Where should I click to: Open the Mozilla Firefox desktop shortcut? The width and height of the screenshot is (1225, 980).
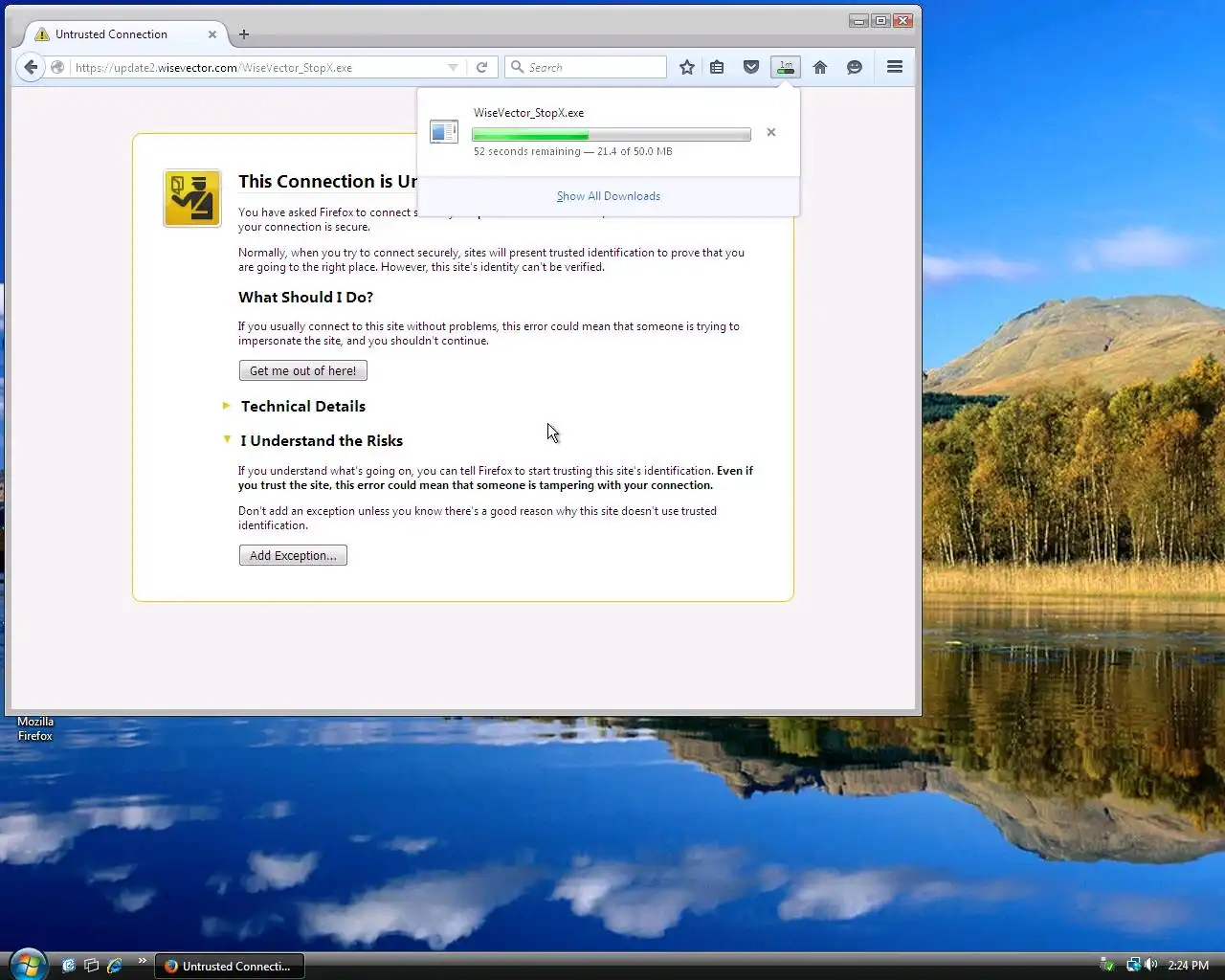coord(34,728)
